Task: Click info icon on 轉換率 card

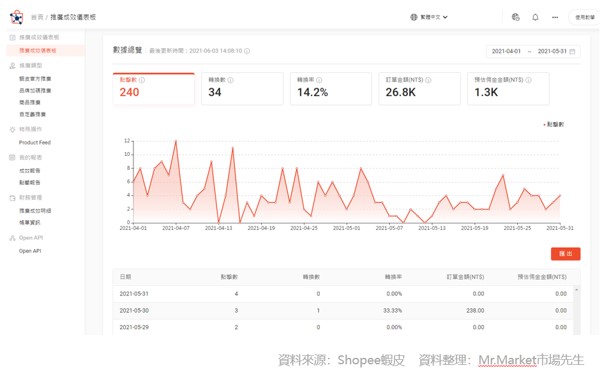Action: [319, 80]
